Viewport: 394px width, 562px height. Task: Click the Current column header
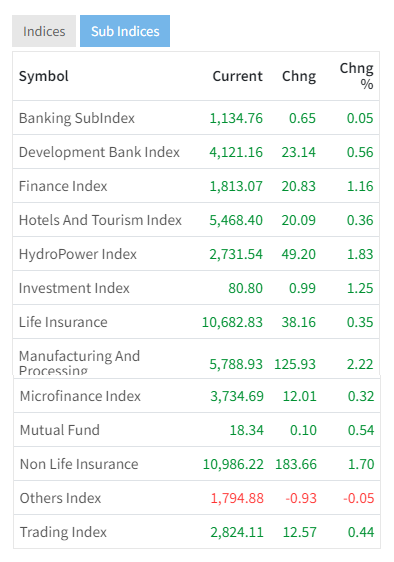(237, 76)
